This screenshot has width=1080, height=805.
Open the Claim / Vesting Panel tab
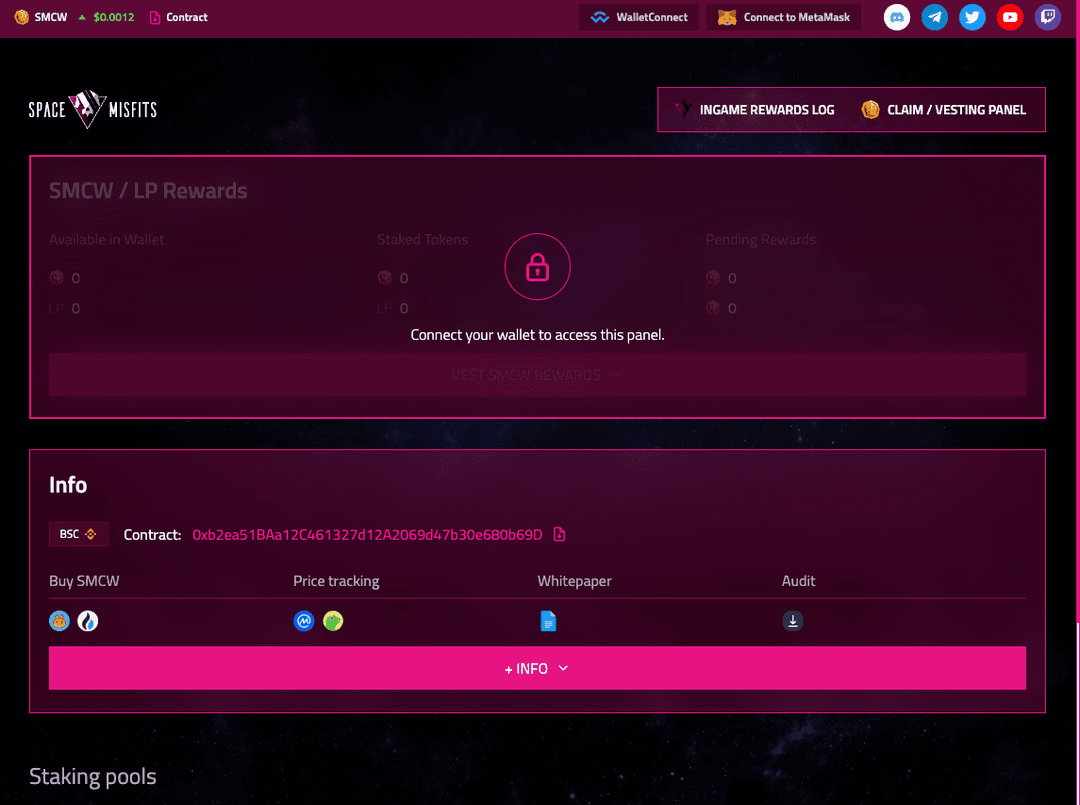pyautogui.click(x=944, y=109)
